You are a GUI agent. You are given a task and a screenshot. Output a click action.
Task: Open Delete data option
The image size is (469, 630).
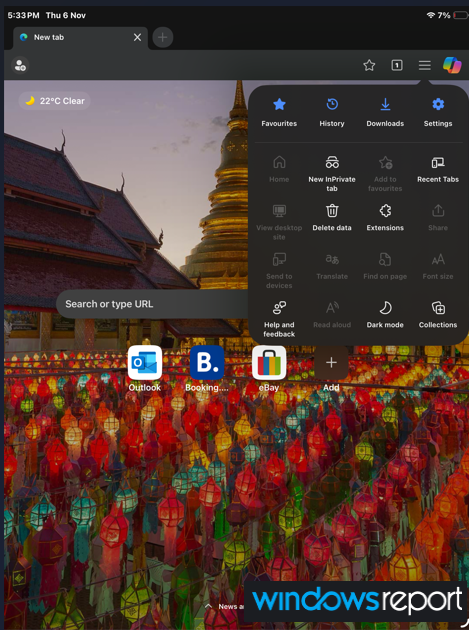(332, 218)
